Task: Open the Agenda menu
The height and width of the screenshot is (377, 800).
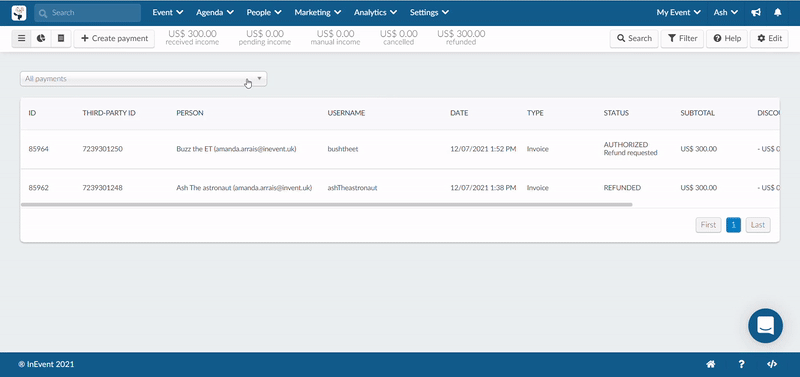Action: 215,13
